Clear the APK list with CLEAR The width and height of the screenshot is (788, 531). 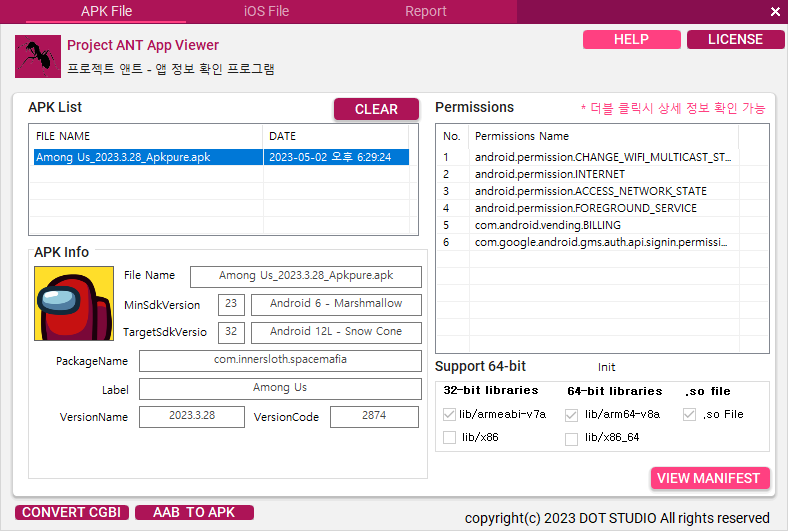tap(376, 109)
